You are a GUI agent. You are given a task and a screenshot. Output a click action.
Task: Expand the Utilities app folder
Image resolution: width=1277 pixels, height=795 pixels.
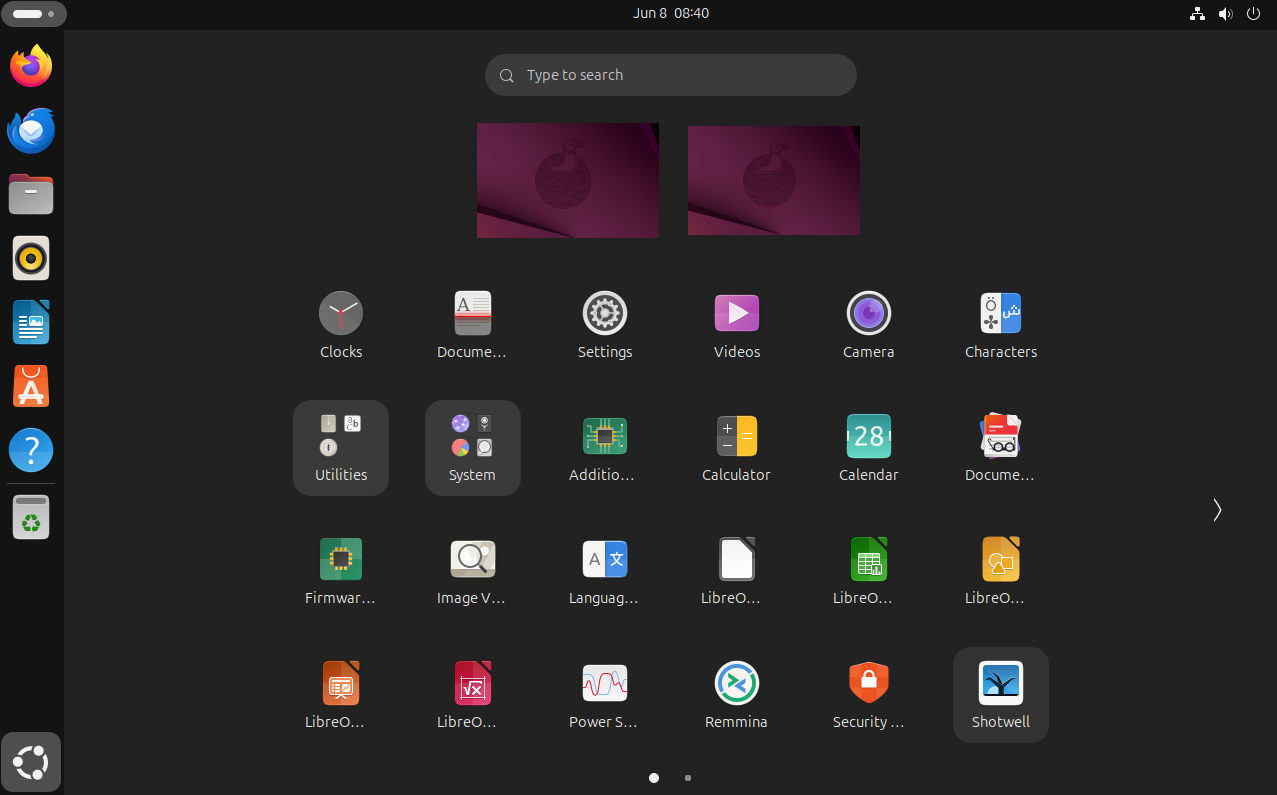coord(341,447)
